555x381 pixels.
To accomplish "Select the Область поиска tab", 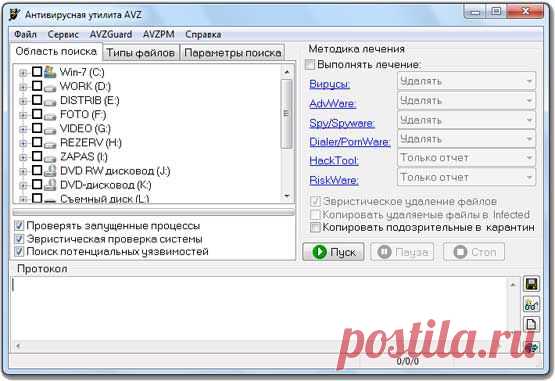I will [56, 52].
